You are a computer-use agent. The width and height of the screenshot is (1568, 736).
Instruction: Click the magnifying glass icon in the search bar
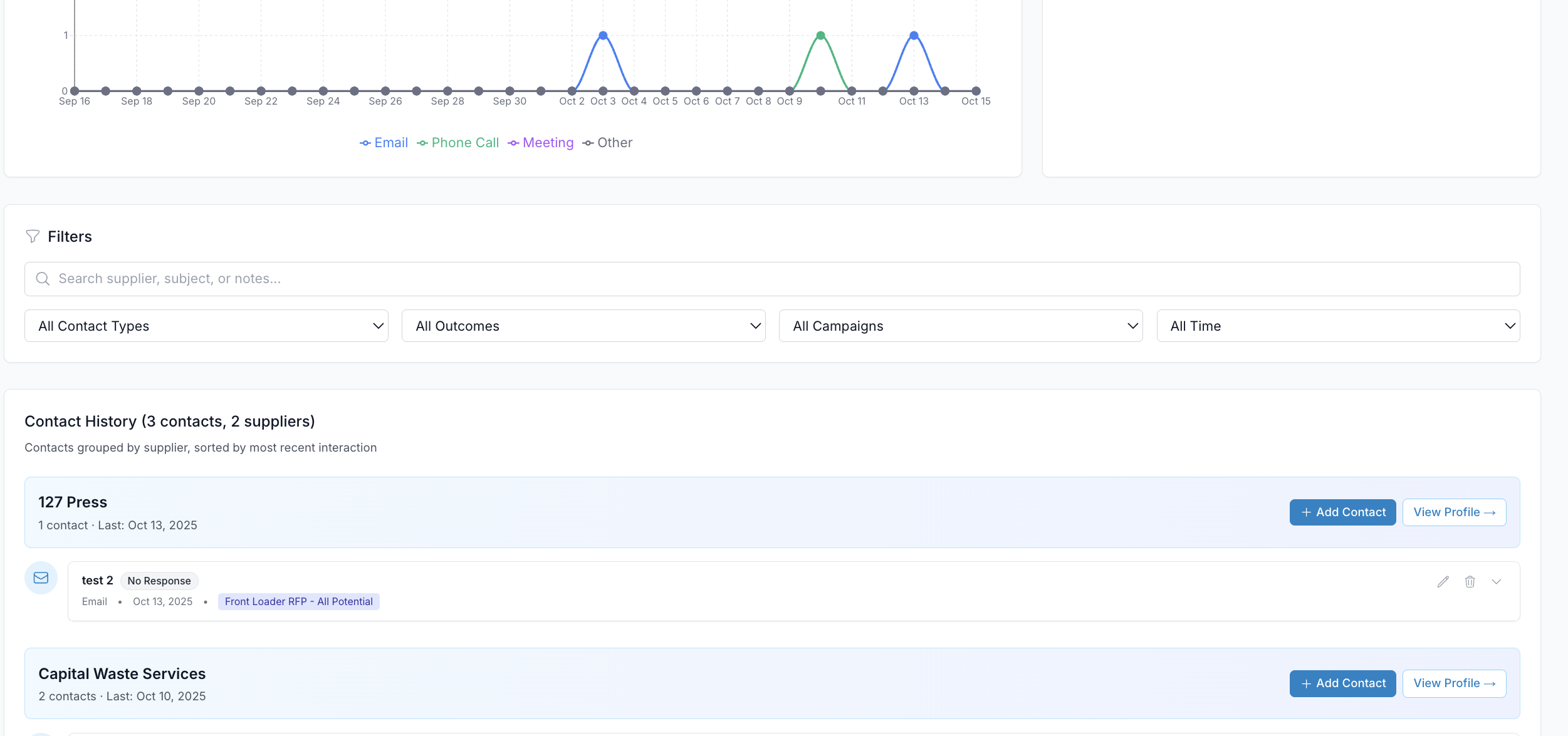tap(43, 278)
